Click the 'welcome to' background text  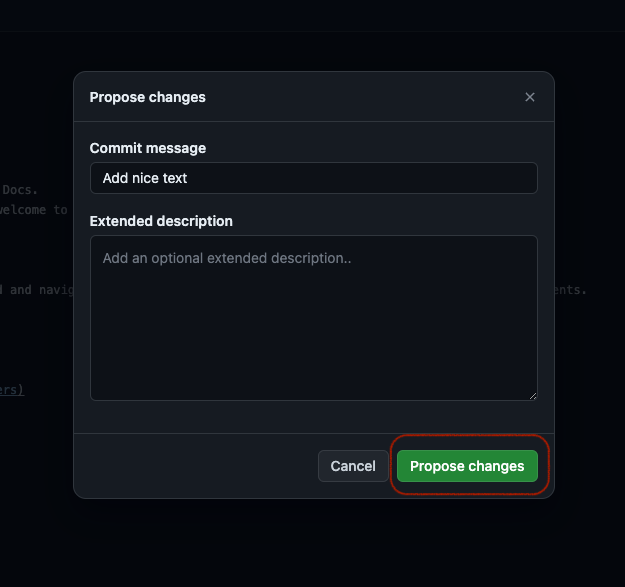point(34,210)
